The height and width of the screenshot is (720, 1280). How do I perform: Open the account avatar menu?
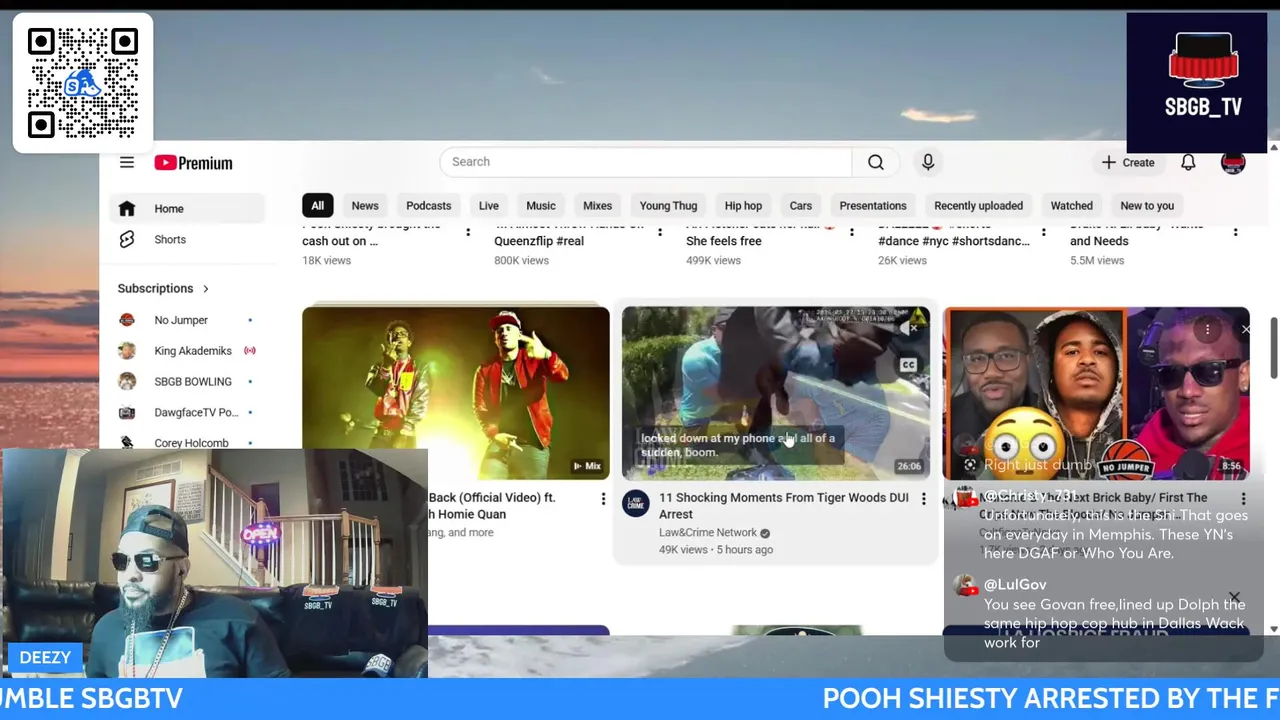tap(1233, 163)
